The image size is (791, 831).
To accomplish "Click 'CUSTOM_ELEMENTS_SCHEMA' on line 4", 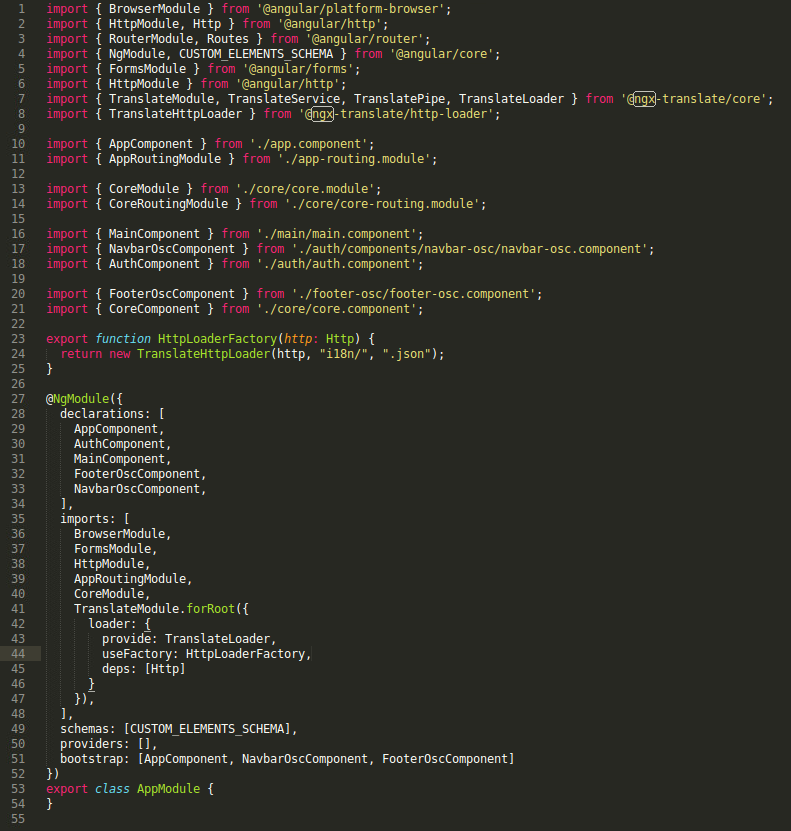I will 256,54.
